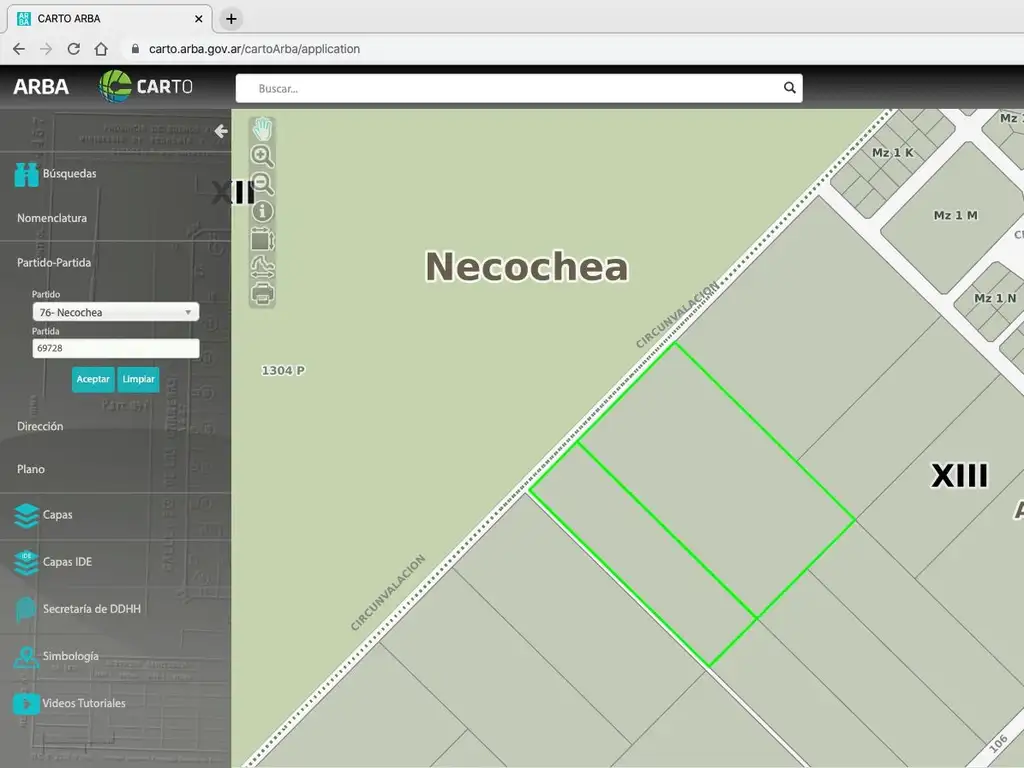Open the Simbología panel
The width and height of the screenshot is (1024, 768).
70,657
